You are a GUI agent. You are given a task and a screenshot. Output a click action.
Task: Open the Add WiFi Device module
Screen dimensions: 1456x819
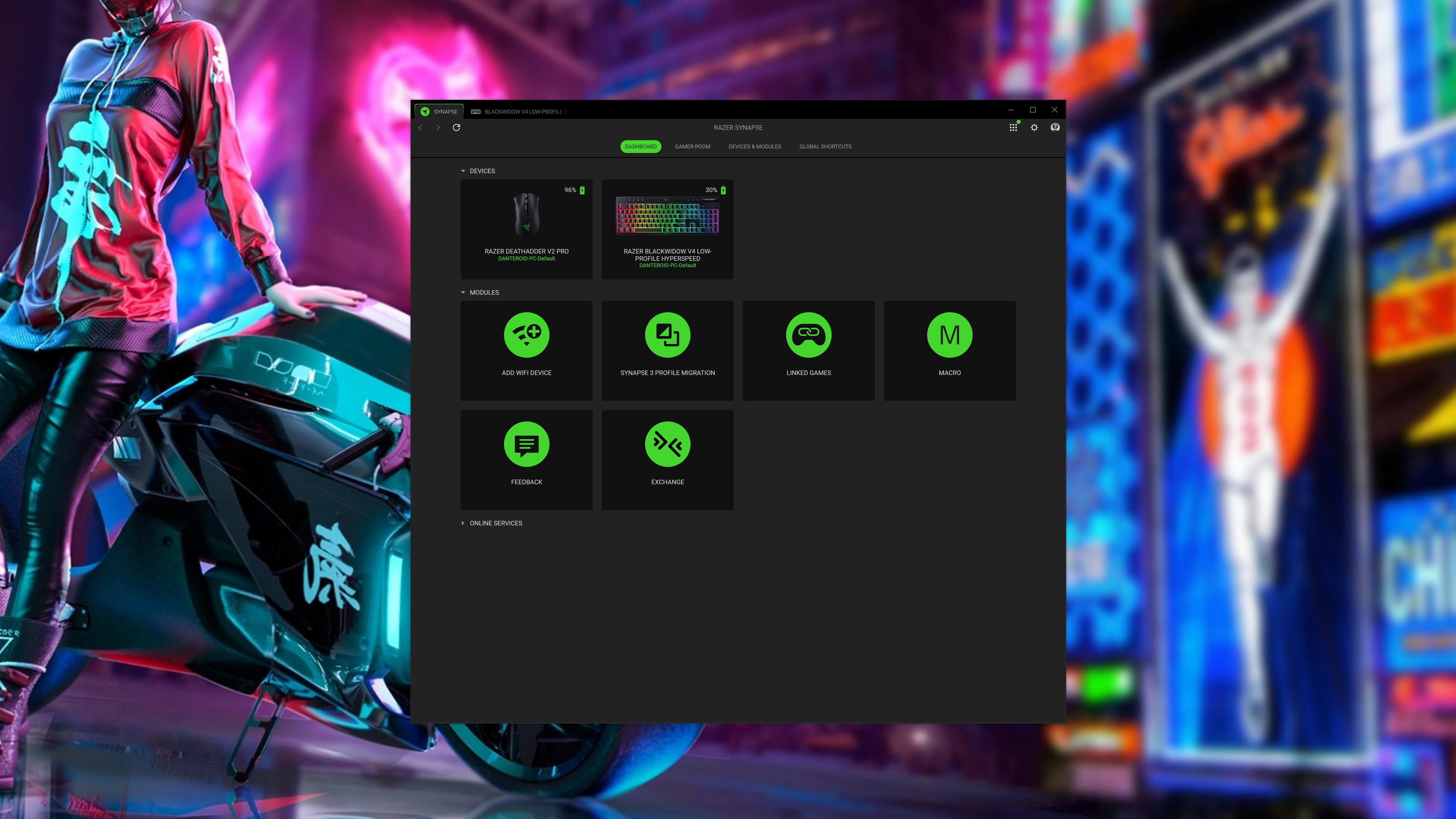tap(526, 350)
